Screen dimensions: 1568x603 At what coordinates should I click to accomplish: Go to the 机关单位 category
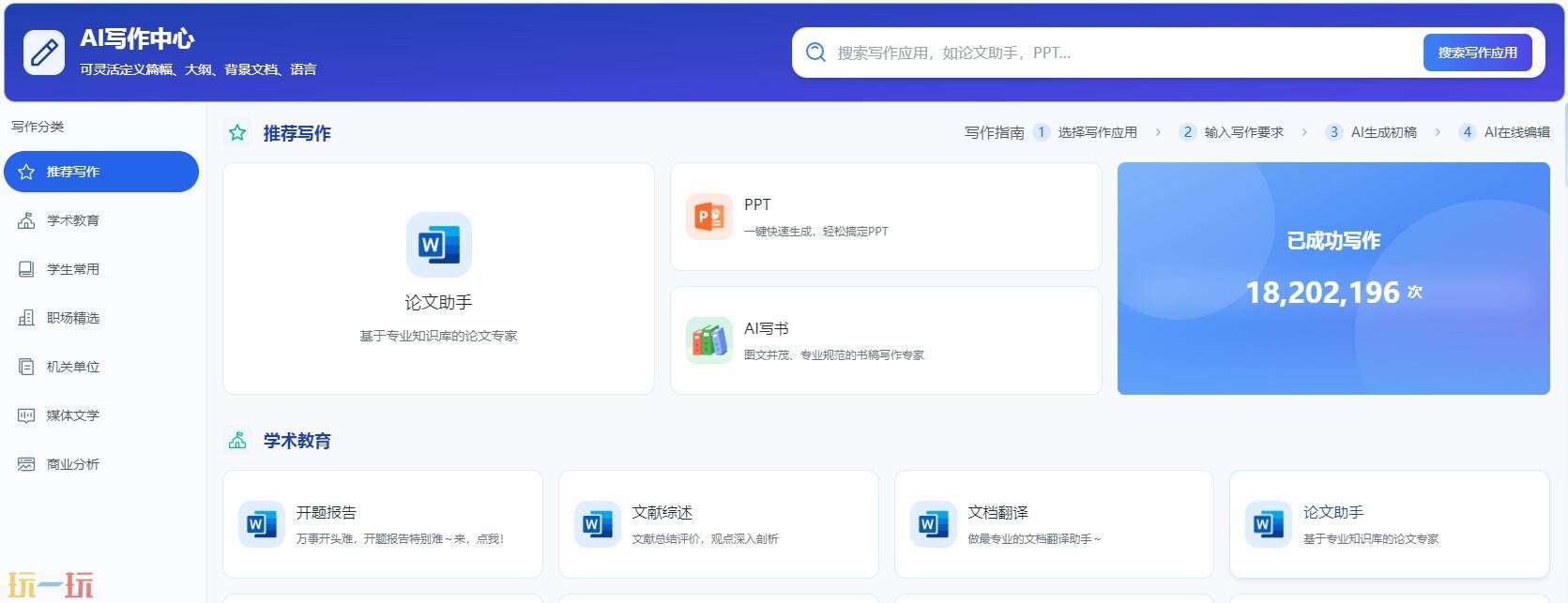click(x=101, y=367)
